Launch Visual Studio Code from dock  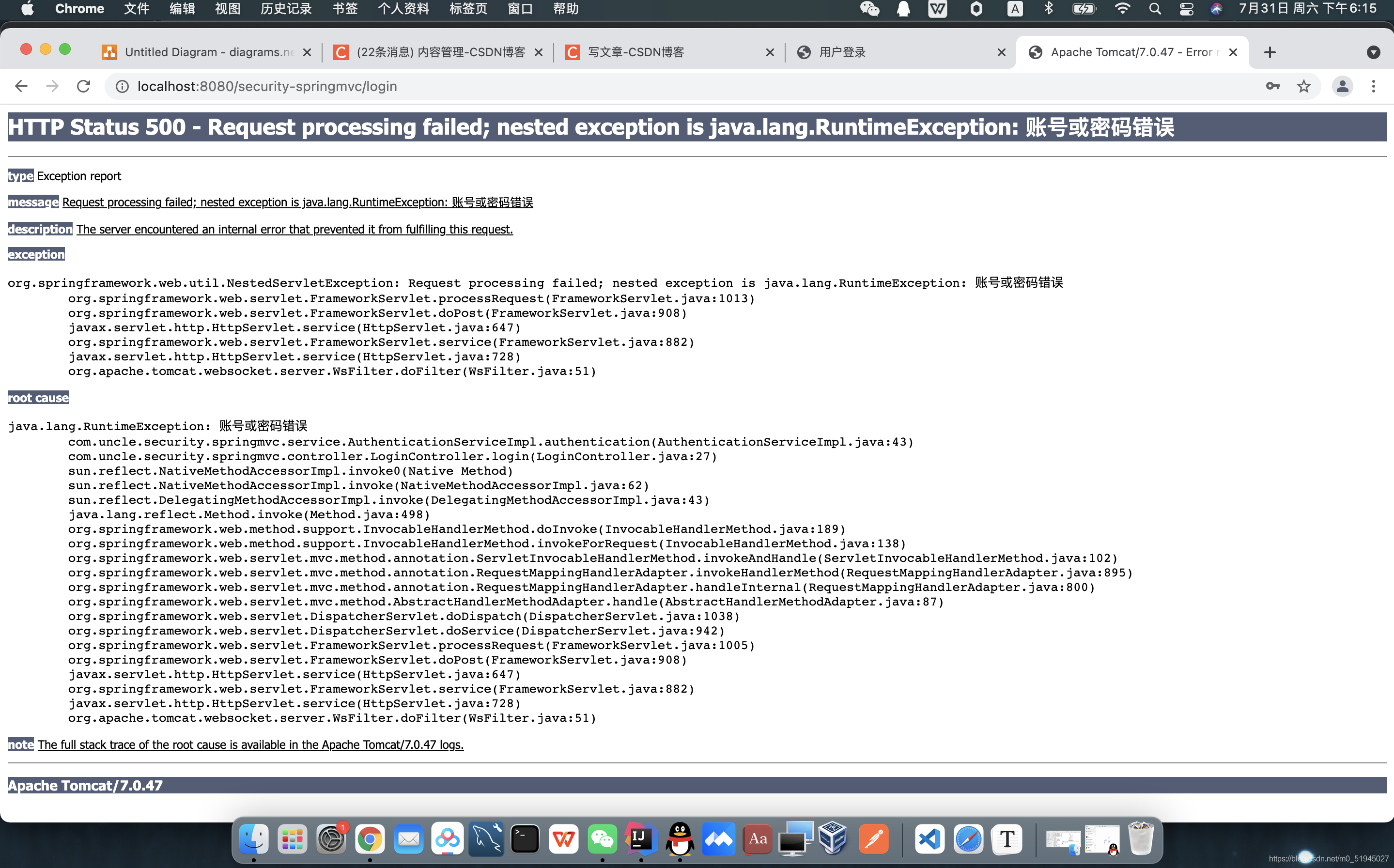click(x=929, y=839)
